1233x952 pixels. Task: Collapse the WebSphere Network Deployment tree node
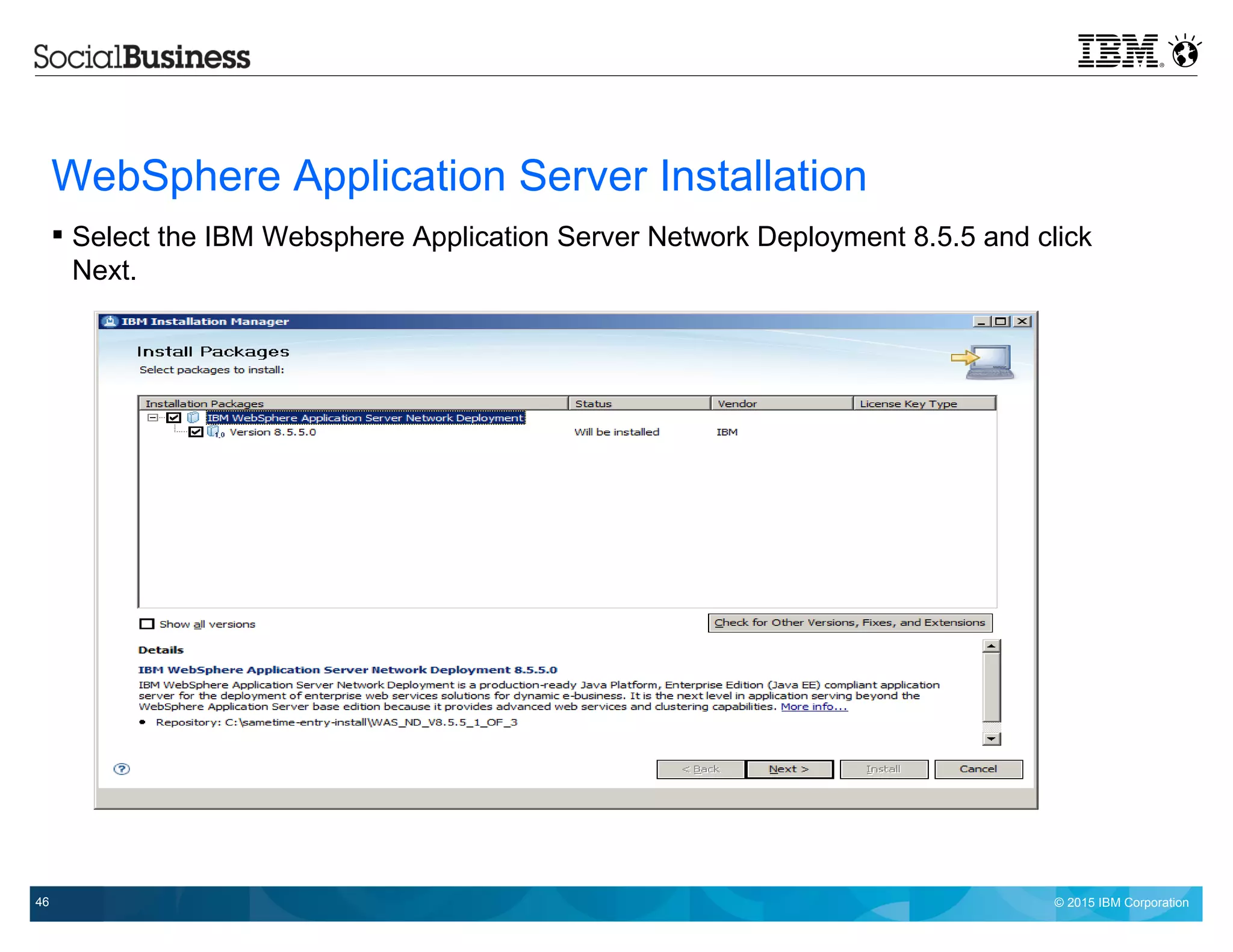pos(152,417)
